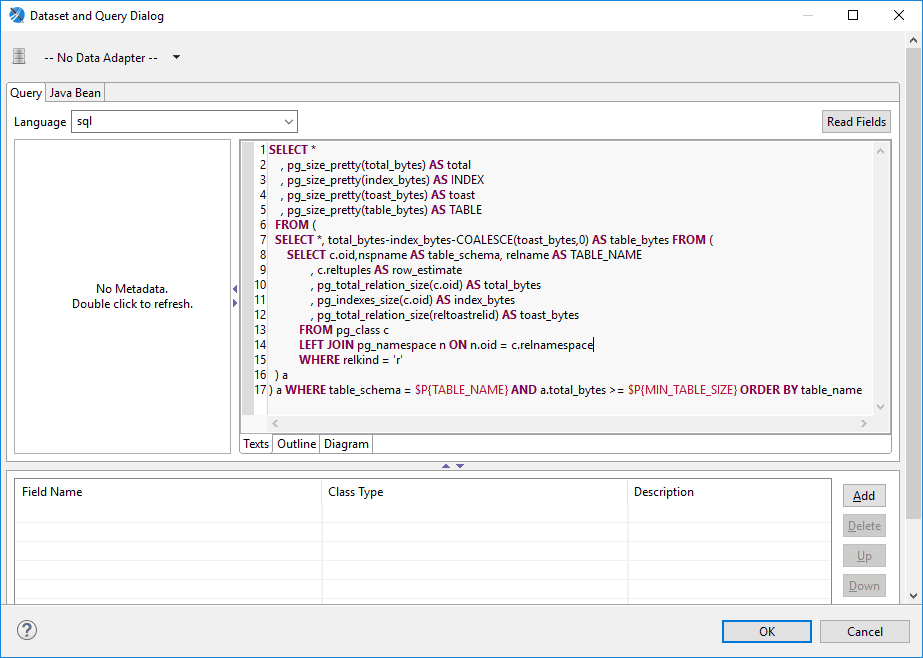Switch to the Java Bean tab
923x658 pixels.
pos(75,93)
